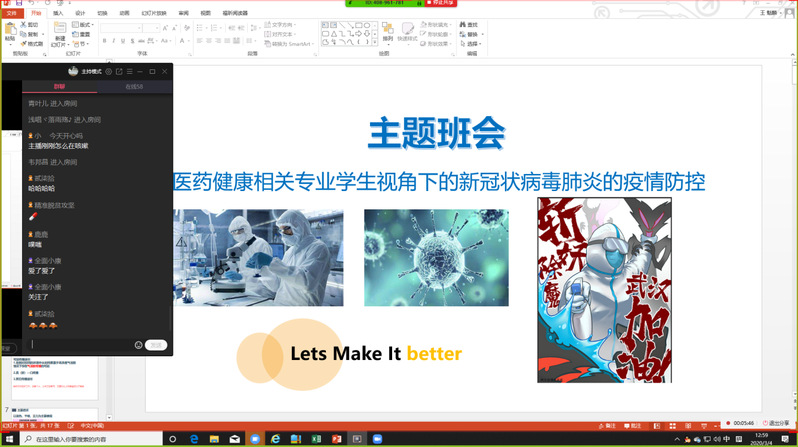Toggle Italic formatting

tap(114, 41)
